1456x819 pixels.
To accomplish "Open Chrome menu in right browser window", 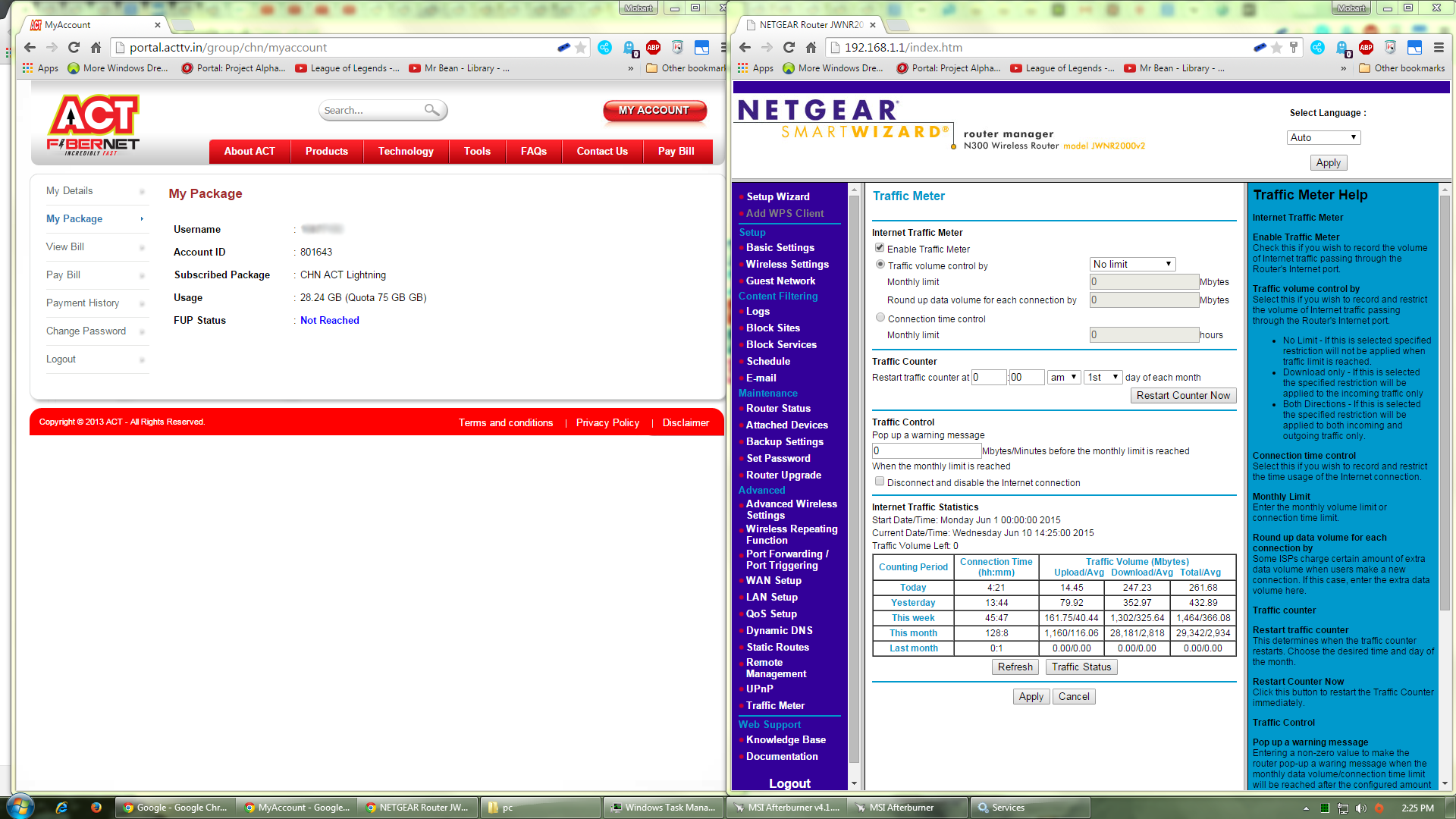I will coord(1439,47).
